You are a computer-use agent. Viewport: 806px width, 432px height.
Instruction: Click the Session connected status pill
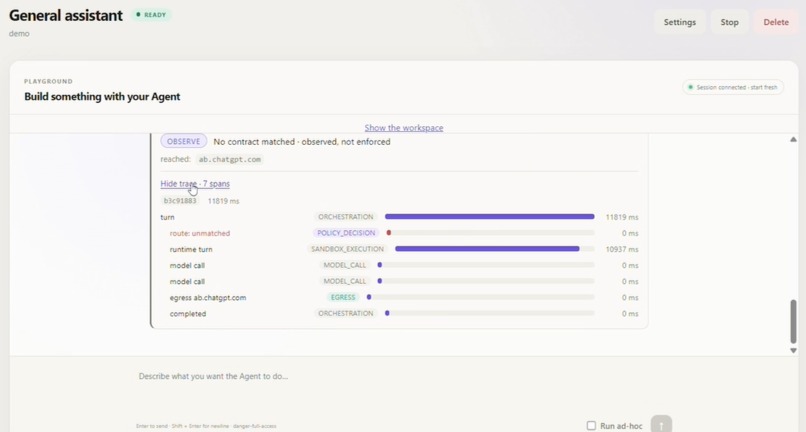(x=733, y=87)
